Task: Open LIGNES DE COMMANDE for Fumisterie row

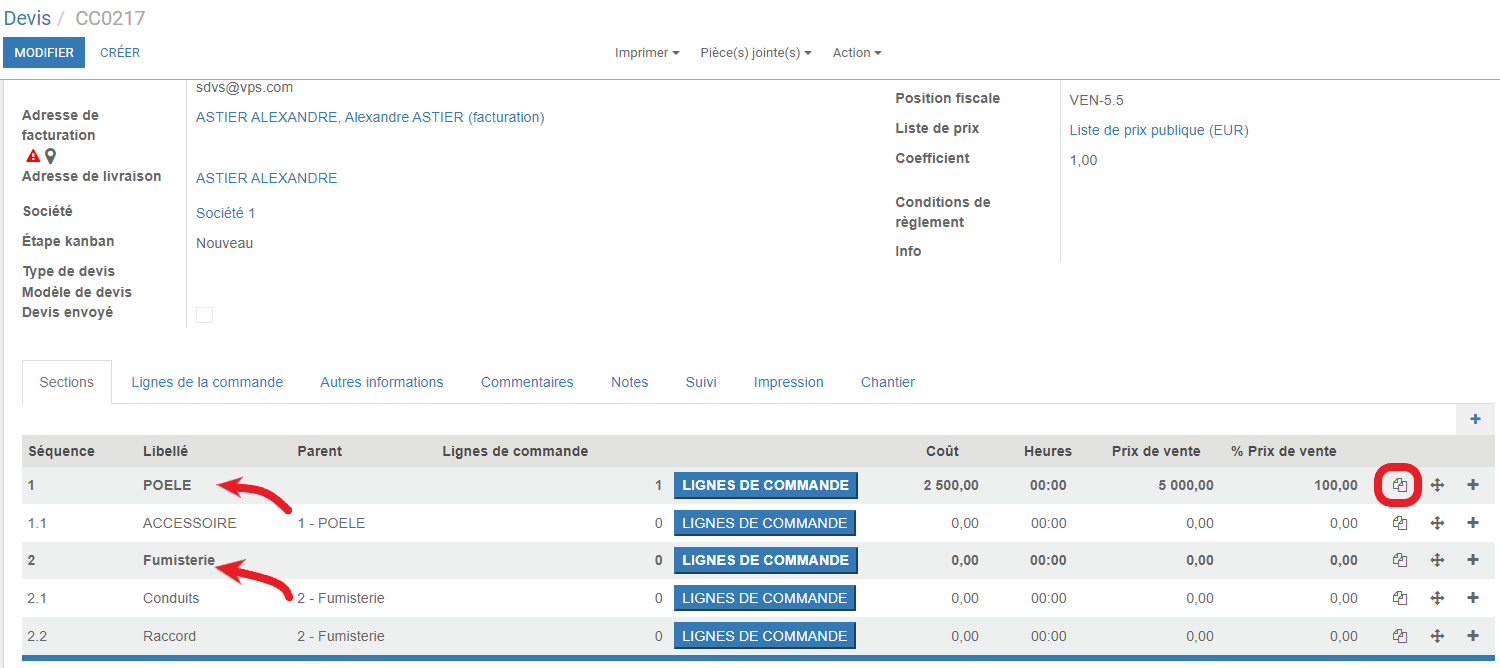Action: (x=765, y=561)
